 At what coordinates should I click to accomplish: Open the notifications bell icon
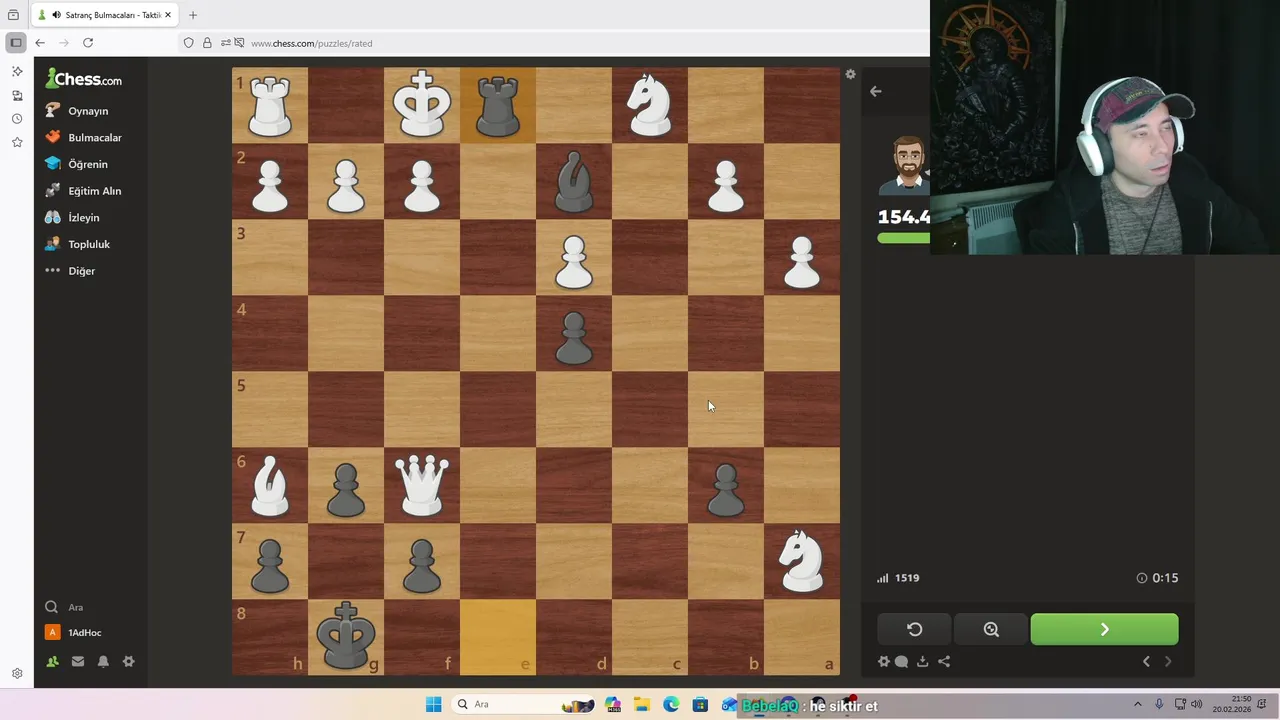tap(103, 661)
